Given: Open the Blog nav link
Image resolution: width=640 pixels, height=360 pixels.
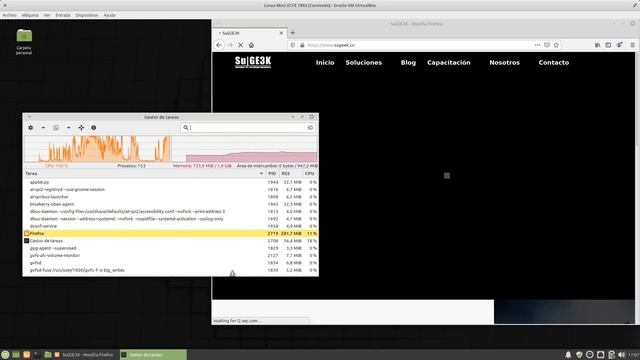Looking at the screenshot, I should click(408, 63).
